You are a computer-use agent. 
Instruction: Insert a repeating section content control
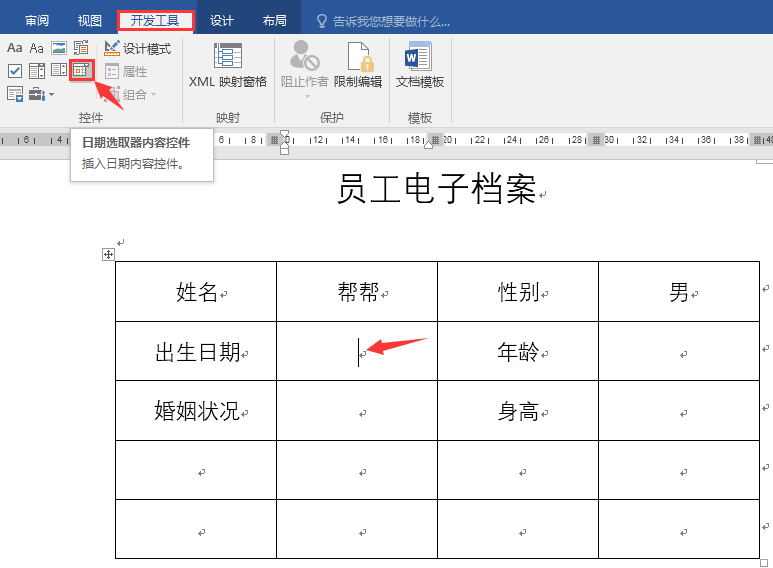click(15, 94)
